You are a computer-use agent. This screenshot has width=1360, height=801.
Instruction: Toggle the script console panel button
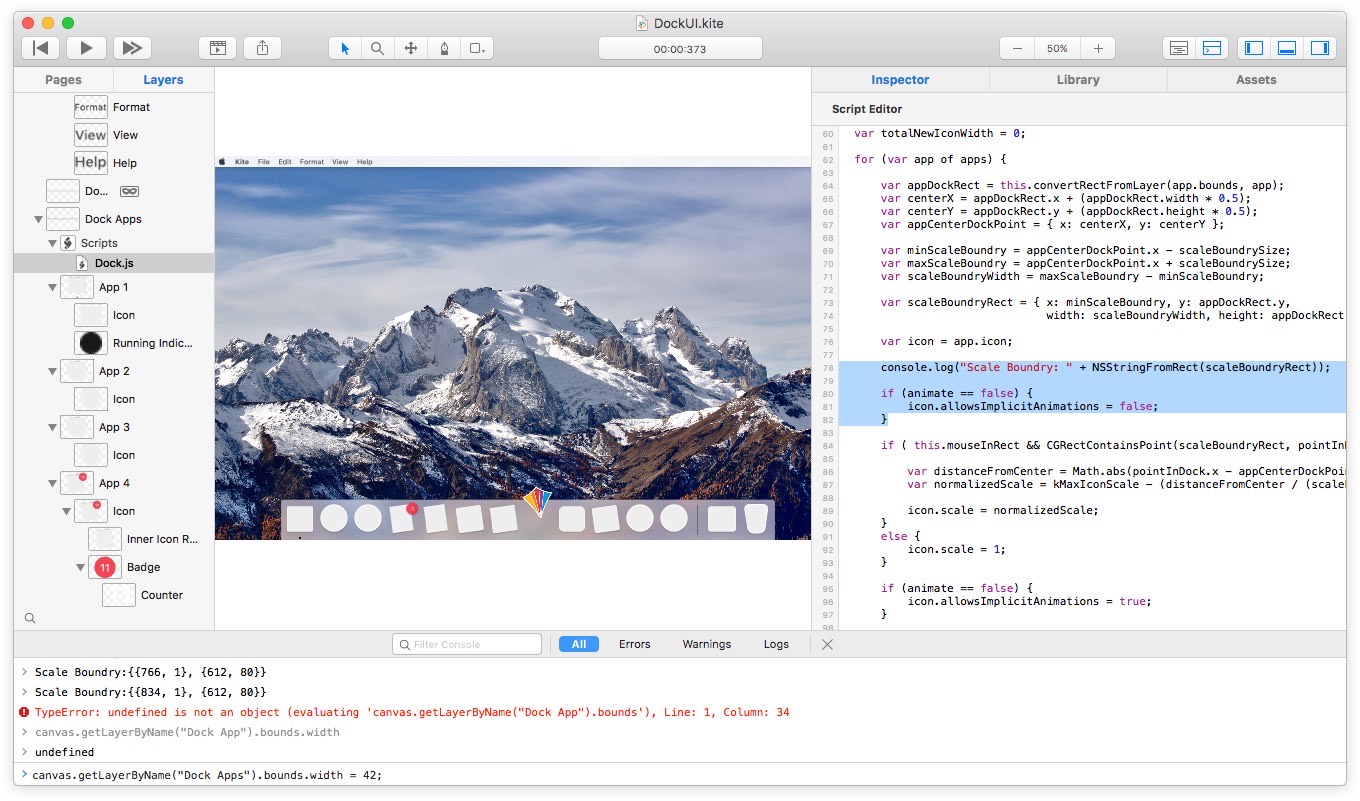click(1211, 48)
